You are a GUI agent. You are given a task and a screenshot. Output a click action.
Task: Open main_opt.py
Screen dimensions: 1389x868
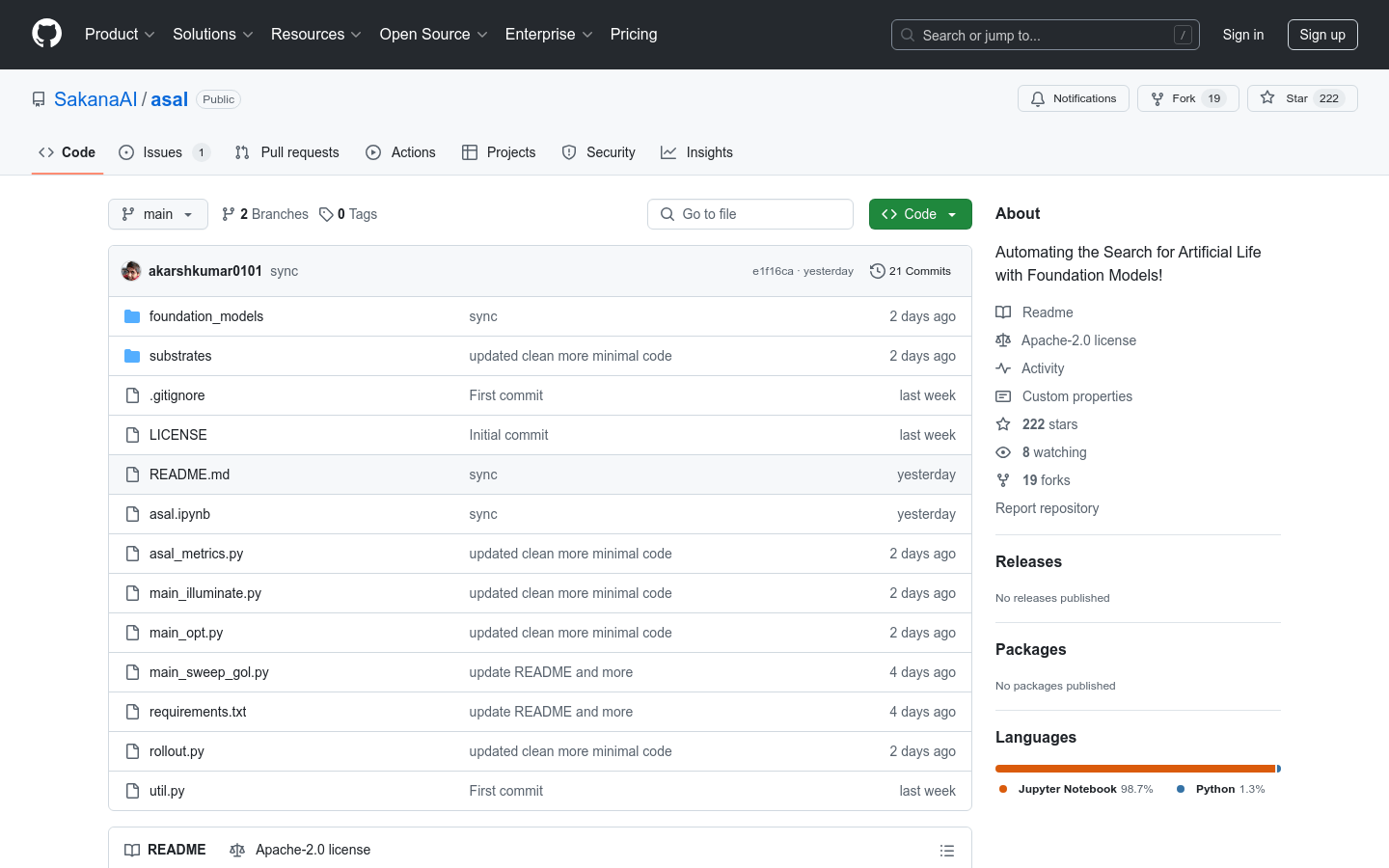186,633
